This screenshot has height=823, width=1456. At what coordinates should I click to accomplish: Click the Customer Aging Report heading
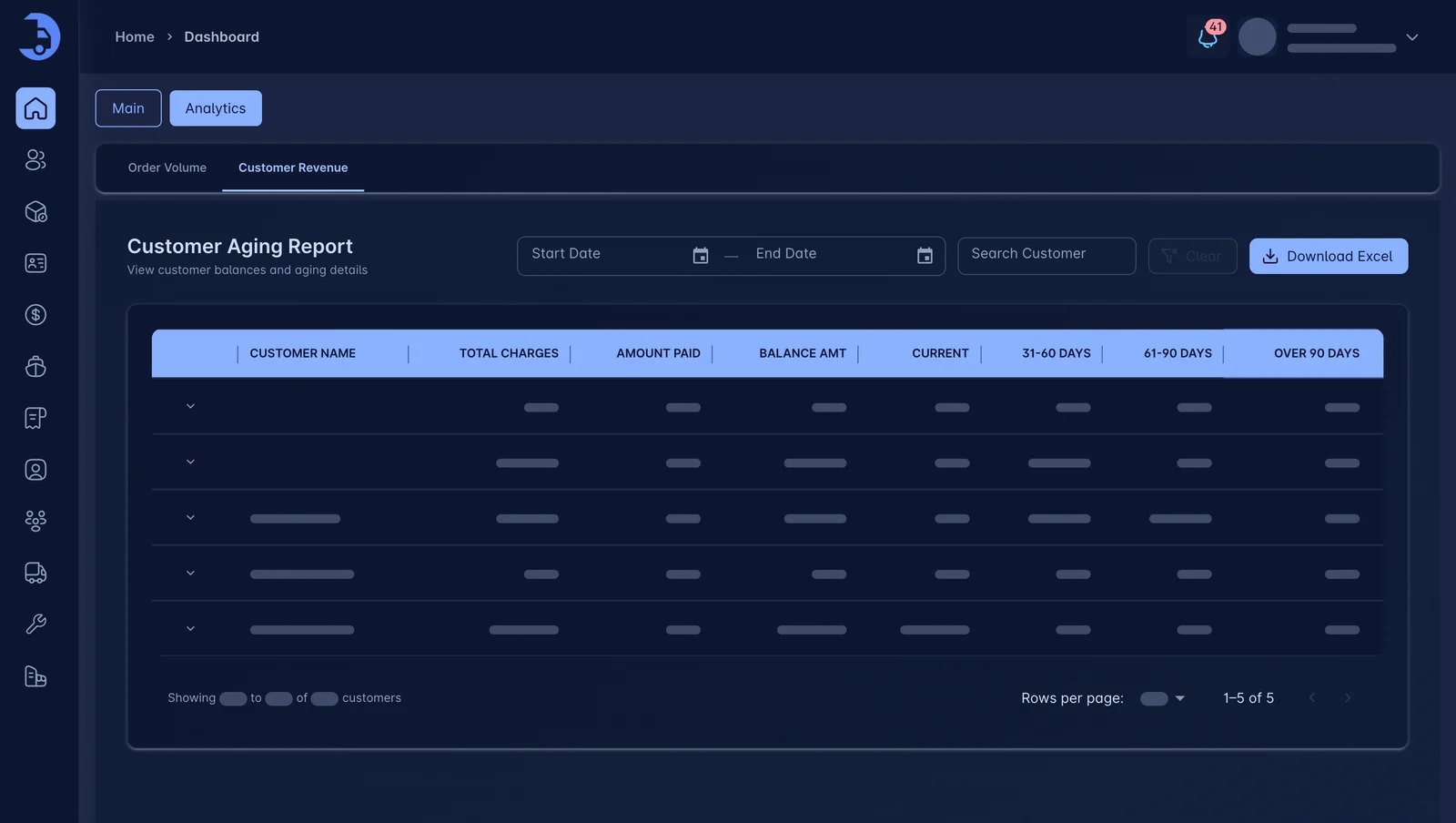coord(240,247)
